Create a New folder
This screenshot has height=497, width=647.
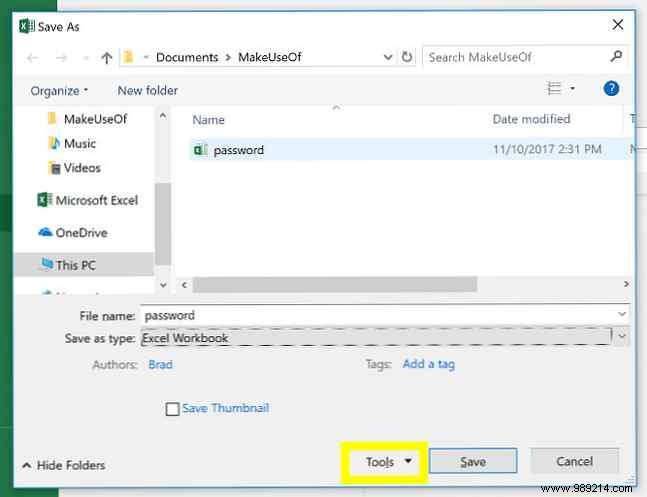148,90
